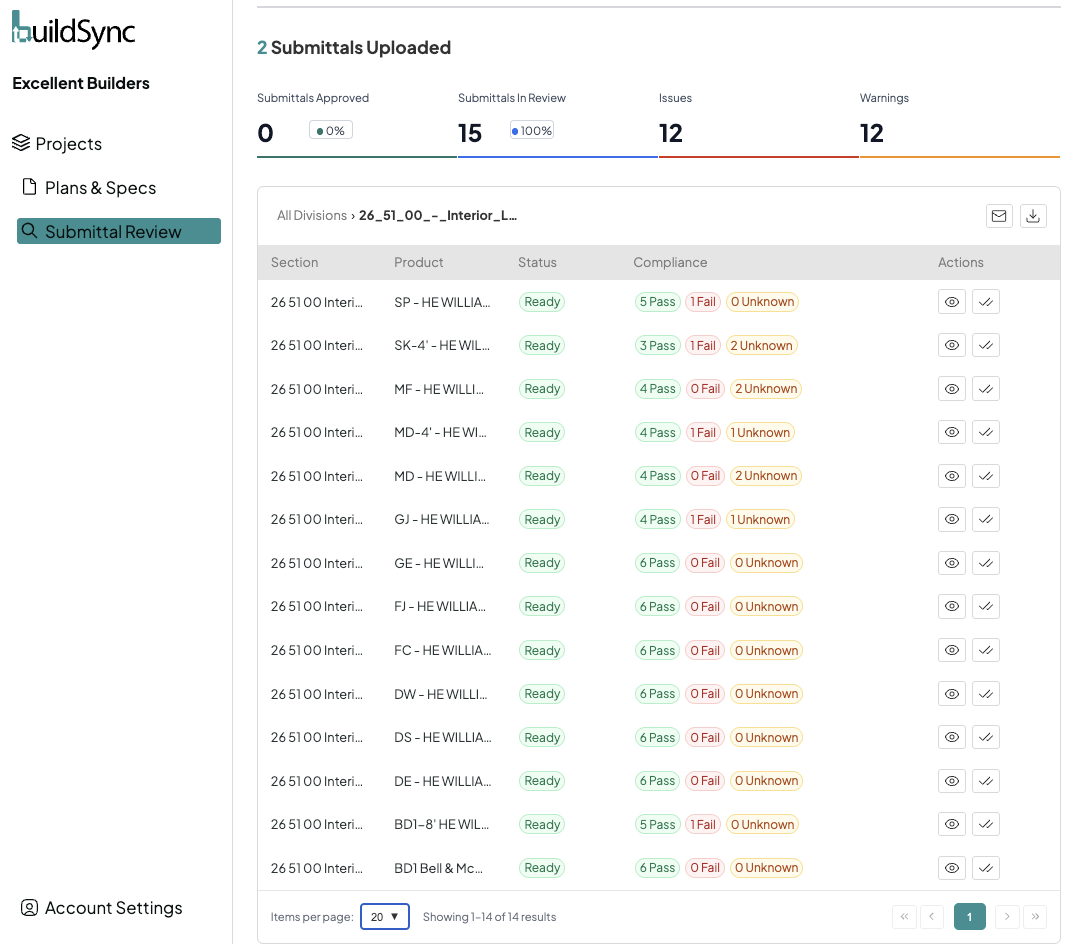
Task: Open the email submittal report icon
Action: point(999,215)
